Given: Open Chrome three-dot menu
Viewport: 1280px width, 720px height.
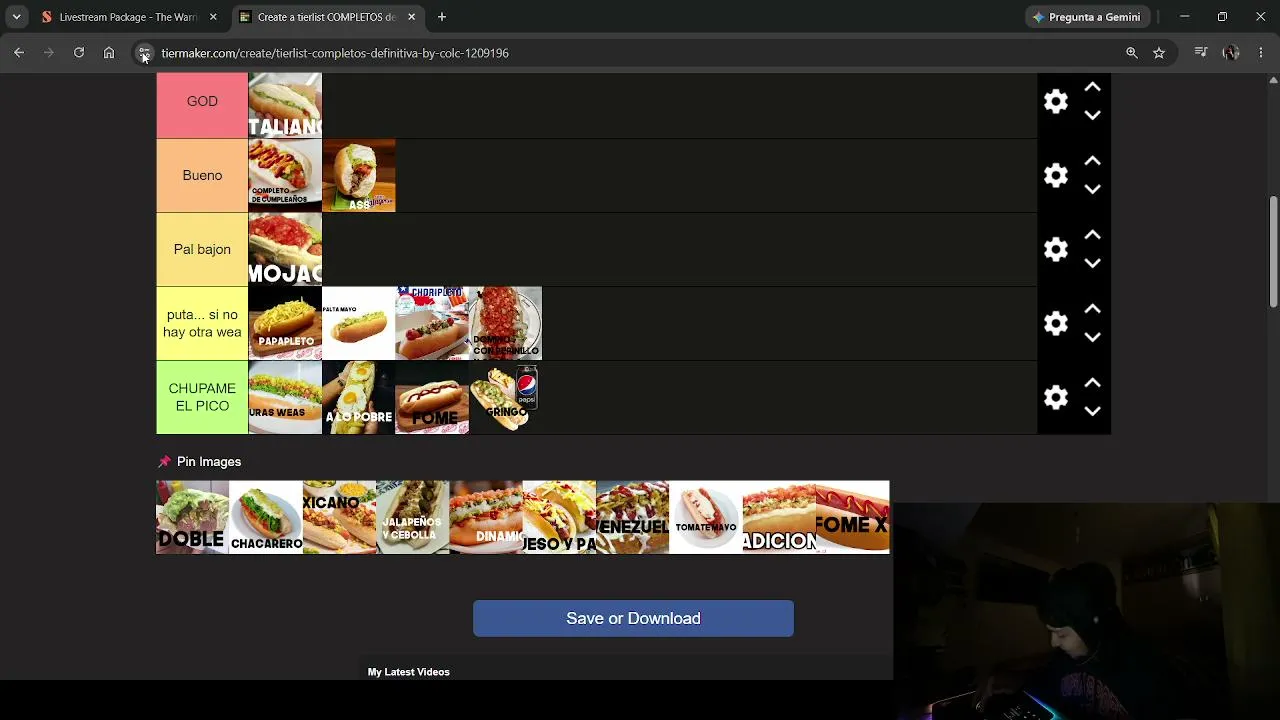Looking at the screenshot, I should tap(1261, 53).
